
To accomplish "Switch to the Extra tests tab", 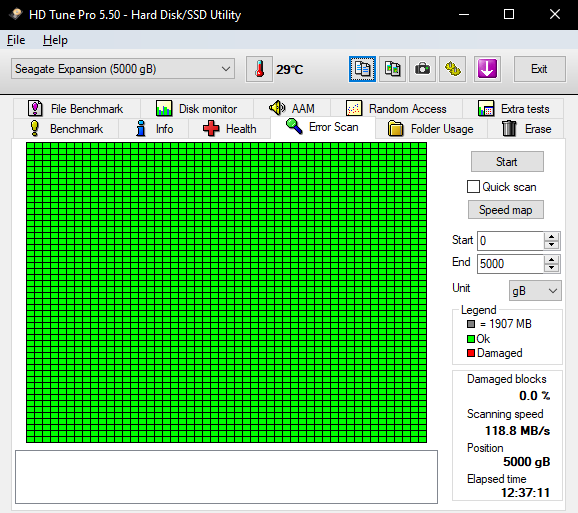I will pos(513,109).
